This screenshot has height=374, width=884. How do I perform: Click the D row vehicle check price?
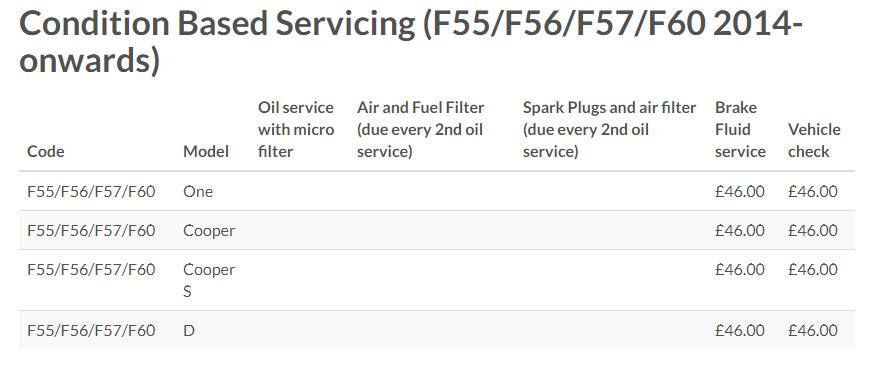pos(813,331)
